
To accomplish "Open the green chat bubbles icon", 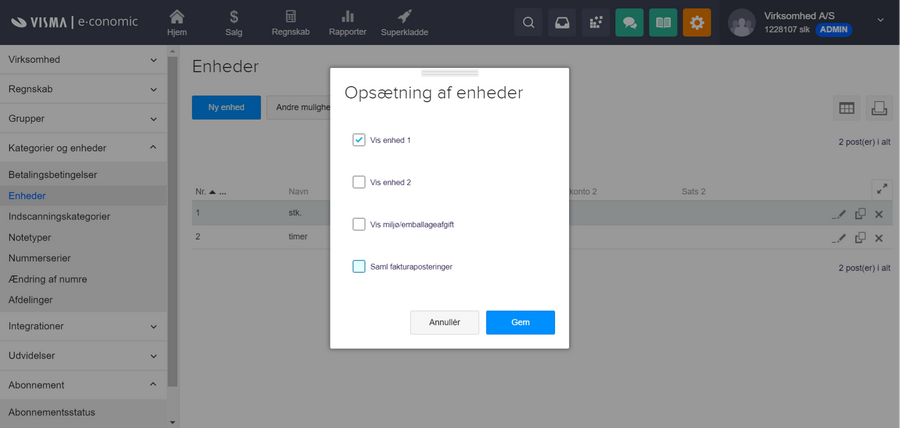I will (629, 23).
